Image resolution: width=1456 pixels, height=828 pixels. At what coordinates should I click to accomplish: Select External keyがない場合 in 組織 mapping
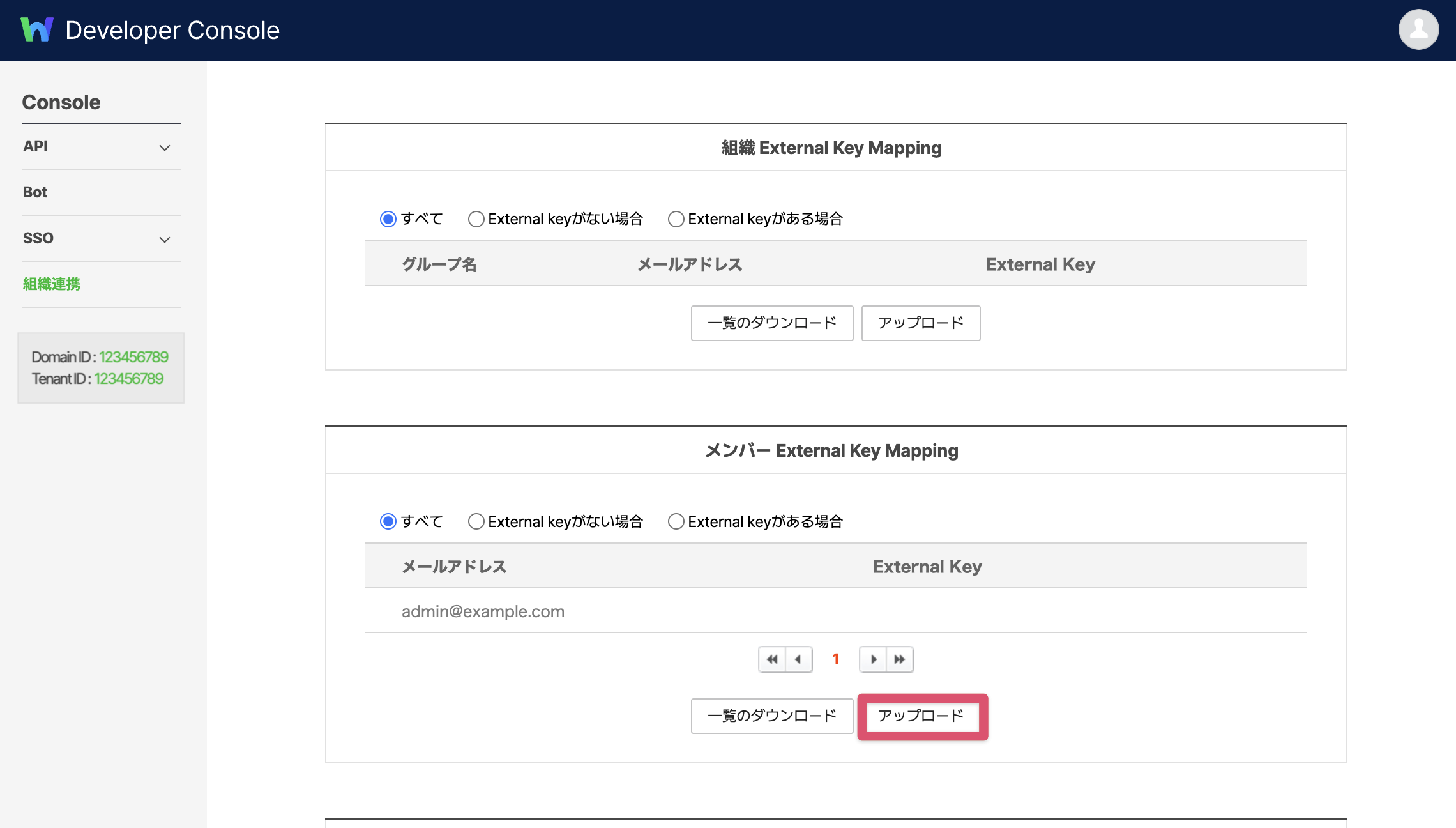476,219
